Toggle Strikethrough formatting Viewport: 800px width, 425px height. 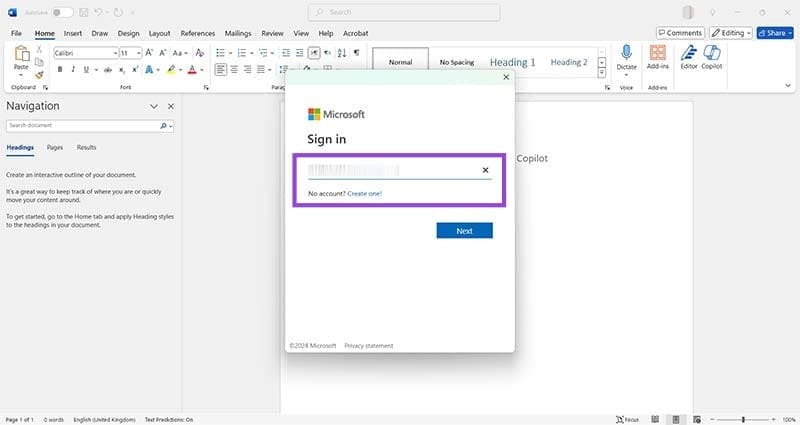pos(108,69)
